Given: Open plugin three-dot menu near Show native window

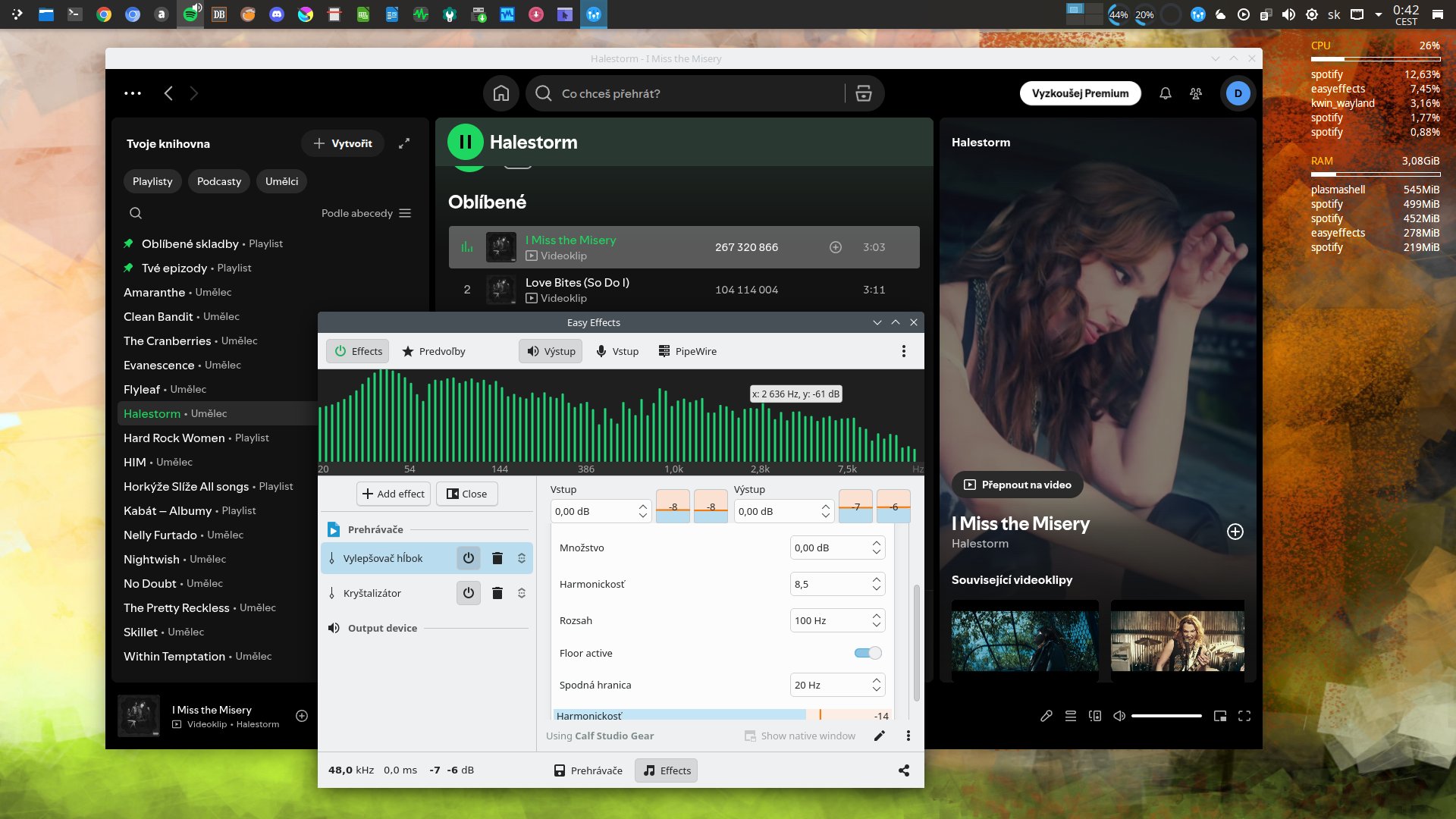Looking at the screenshot, I should tap(908, 736).
